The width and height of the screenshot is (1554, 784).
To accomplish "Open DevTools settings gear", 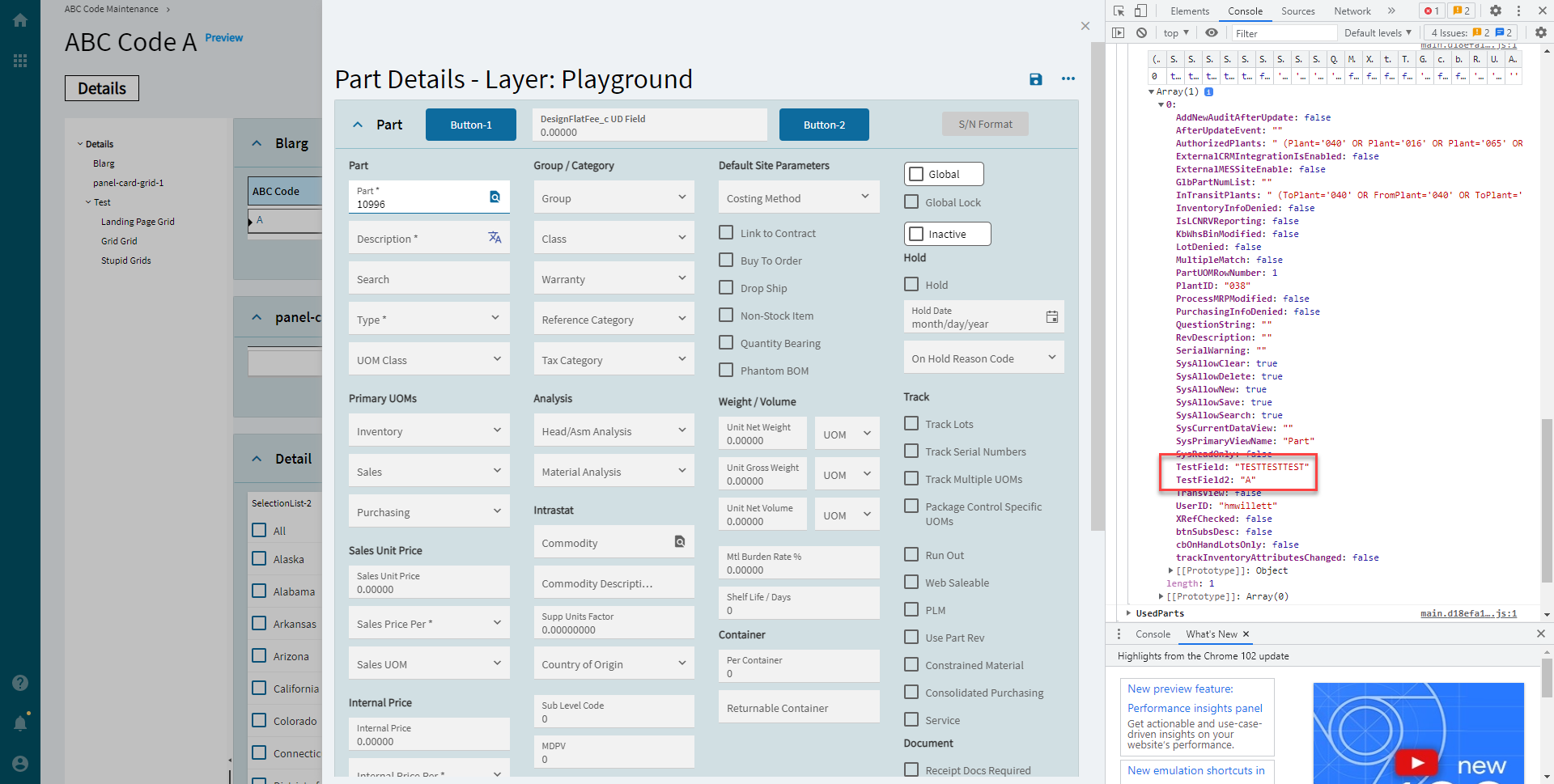I will click(x=1496, y=11).
